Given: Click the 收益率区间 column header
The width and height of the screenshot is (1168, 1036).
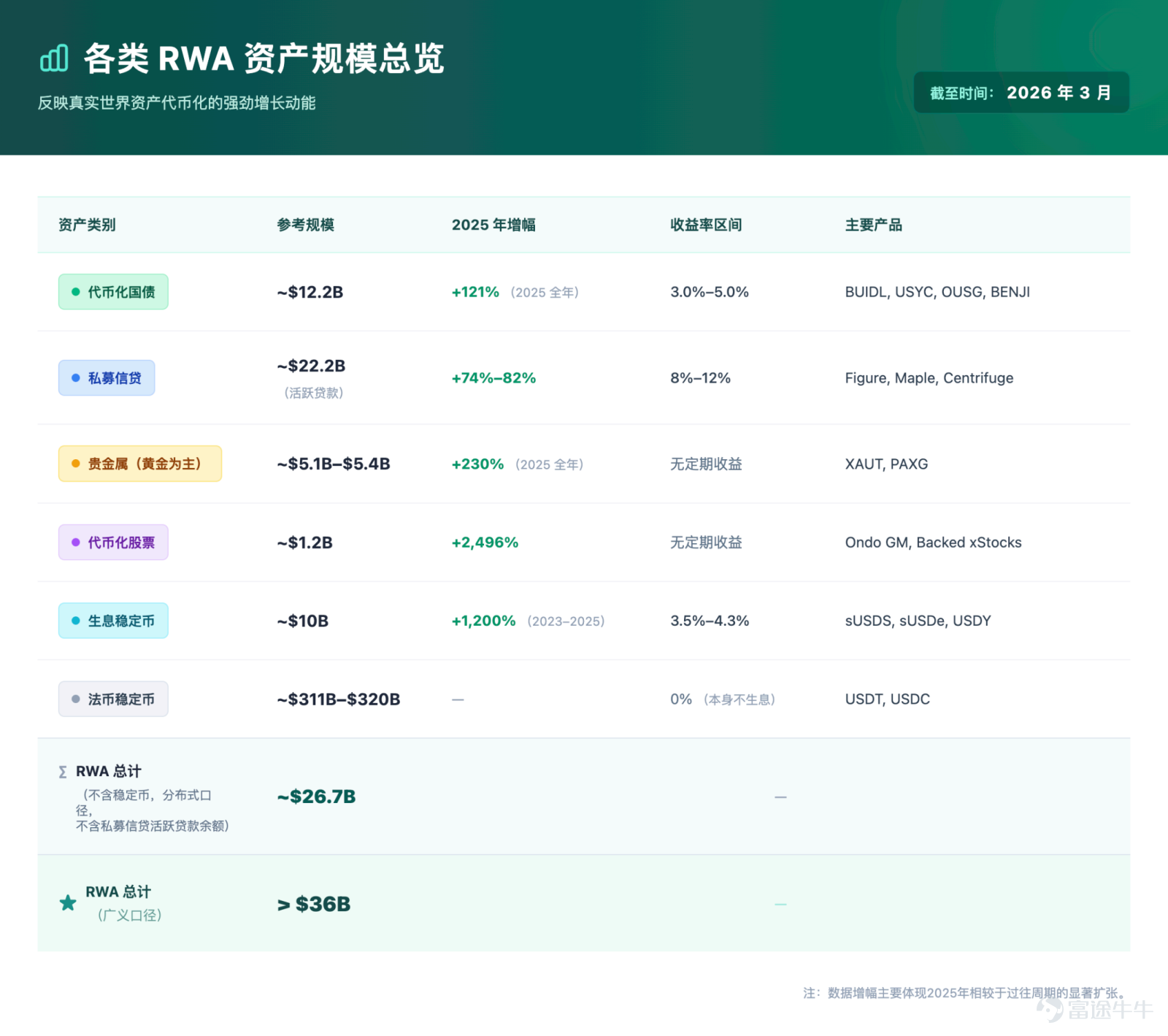Looking at the screenshot, I should (x=706, y=225).
